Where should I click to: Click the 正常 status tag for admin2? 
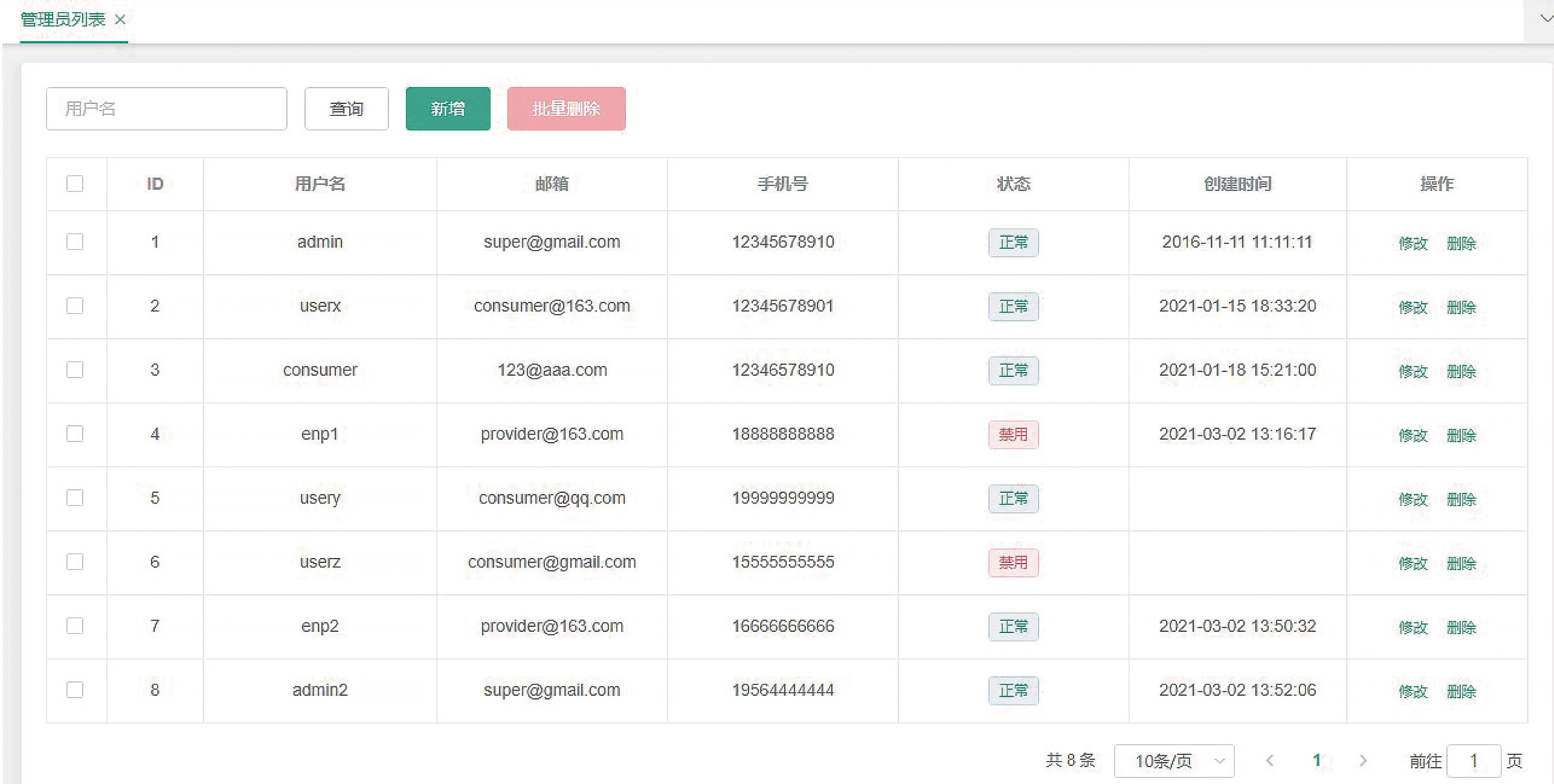[1014, 690]
